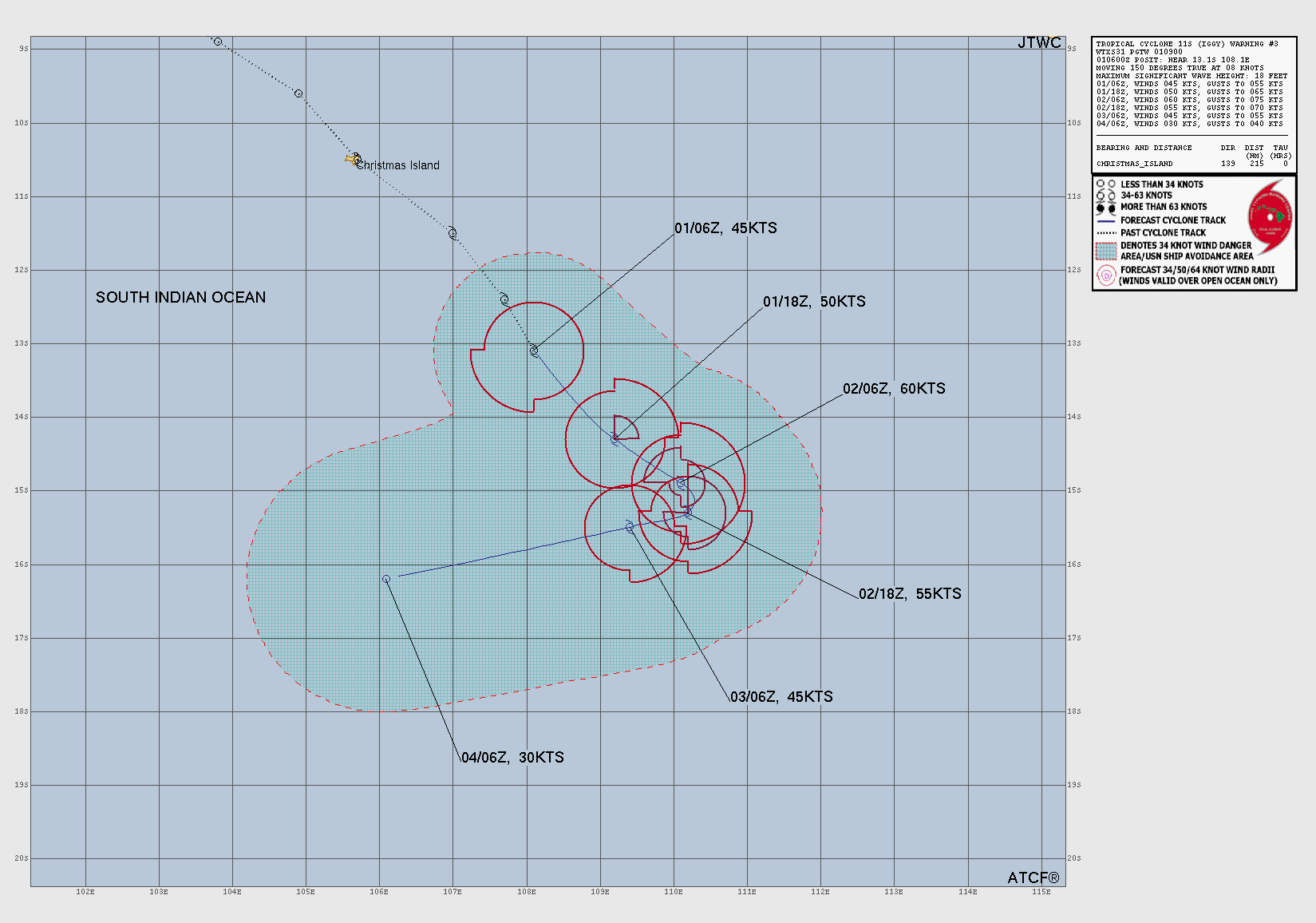Select the 03/06Z forecast position marker
The image size is (1316, 923).
pyautogui.click(x=630, y=527)
